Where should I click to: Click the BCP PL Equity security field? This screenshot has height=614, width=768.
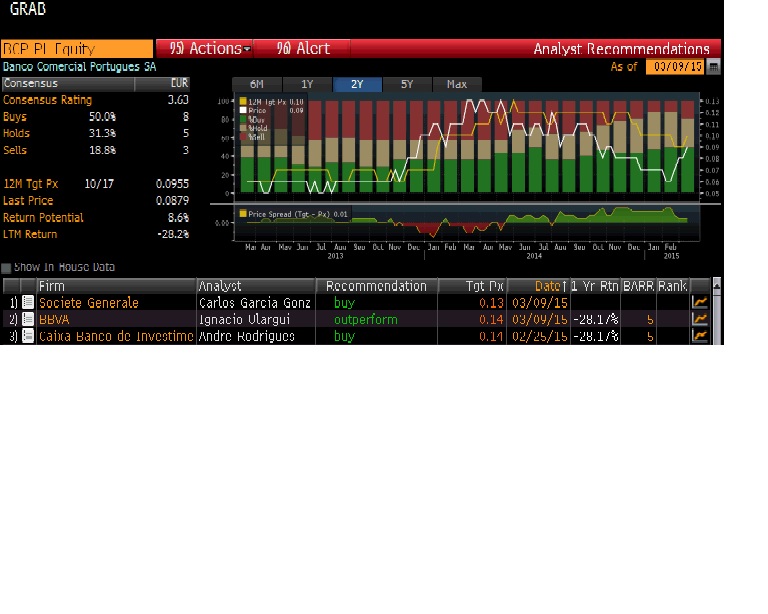coord(77,48)
